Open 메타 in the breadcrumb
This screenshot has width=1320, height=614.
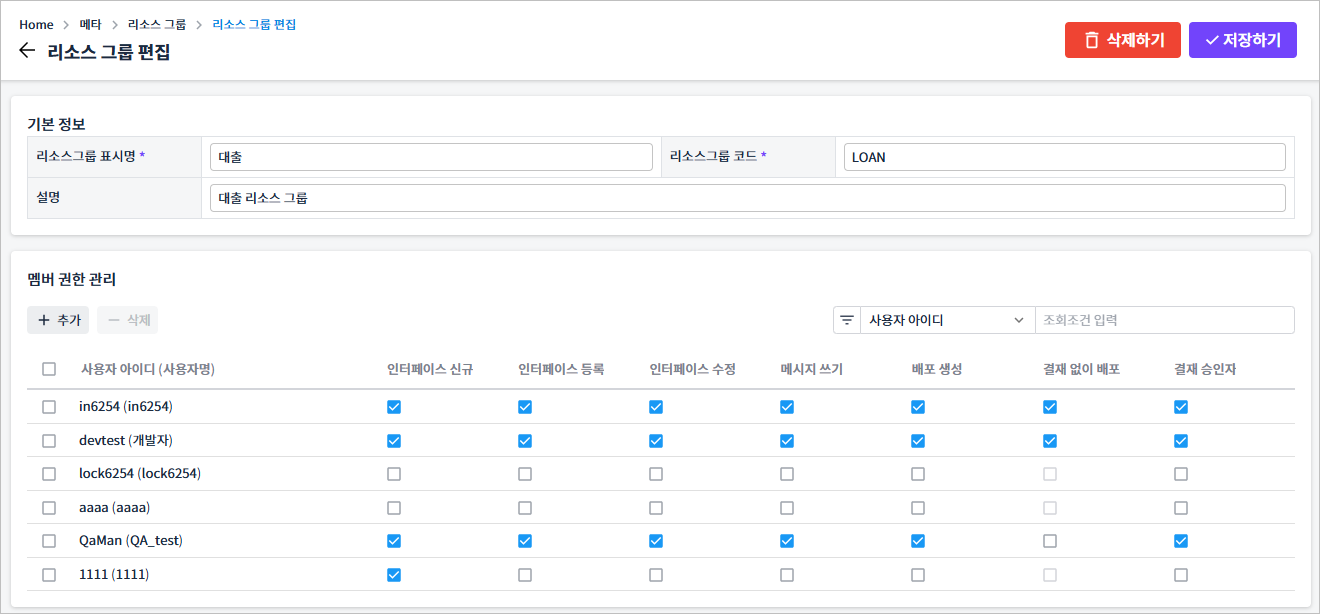click(91, 24)
